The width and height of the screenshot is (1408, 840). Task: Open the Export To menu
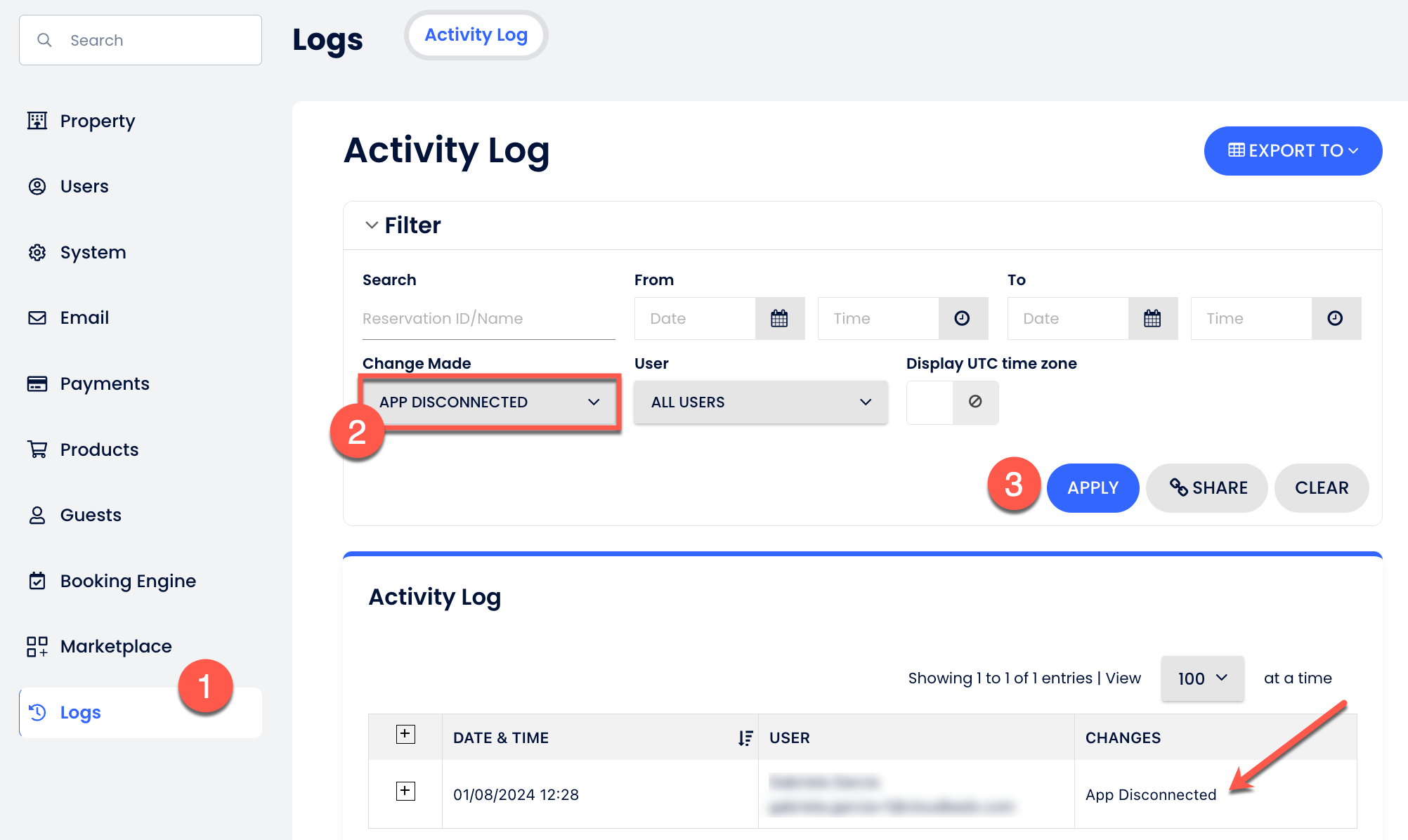tap(1293, 151)
